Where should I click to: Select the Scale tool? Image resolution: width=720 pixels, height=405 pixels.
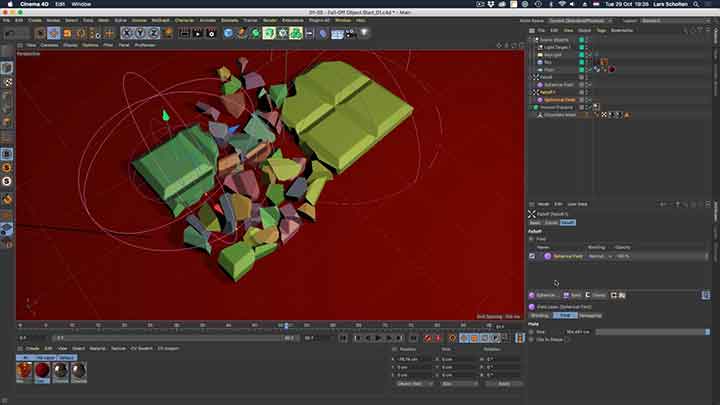pos(68,34)
